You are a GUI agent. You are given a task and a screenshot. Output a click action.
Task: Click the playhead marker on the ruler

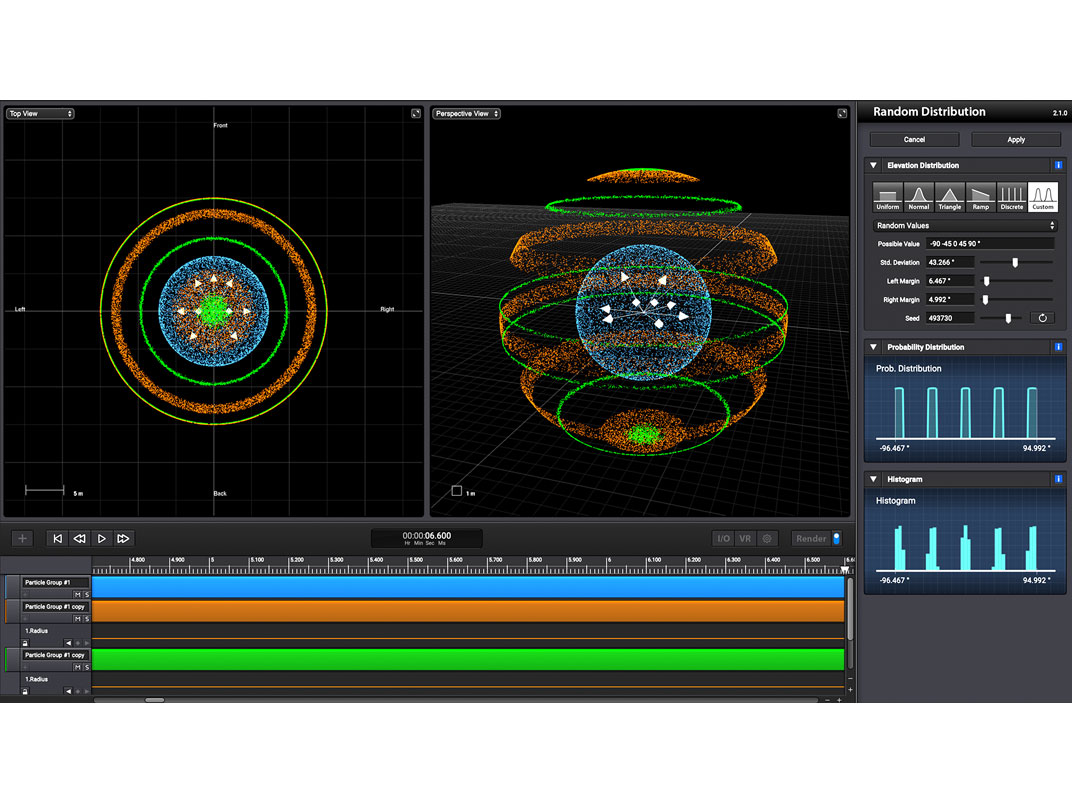845,569
